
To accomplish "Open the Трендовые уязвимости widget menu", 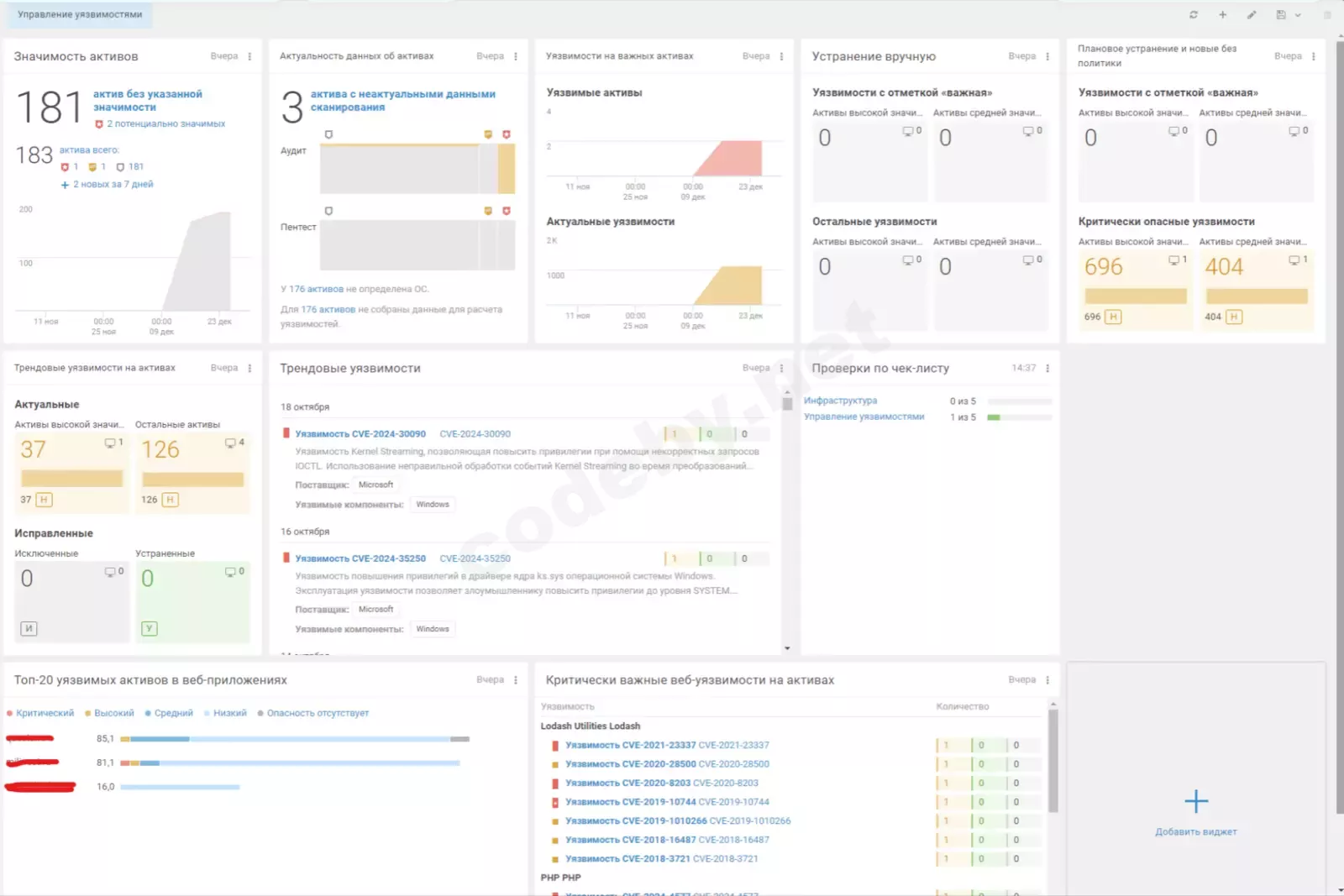I will click(x=781, y=368).
